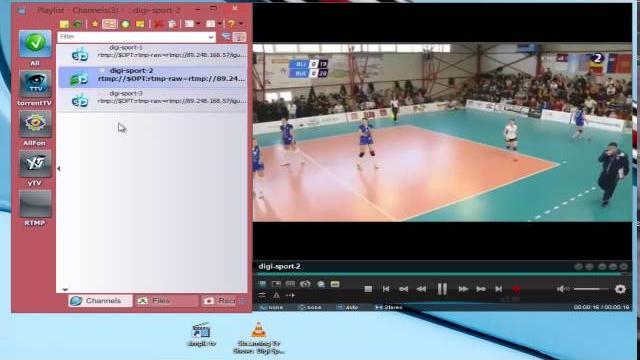Click the globe icon in player controls
Screen dimensions: 640x360
tap(321, 284)
